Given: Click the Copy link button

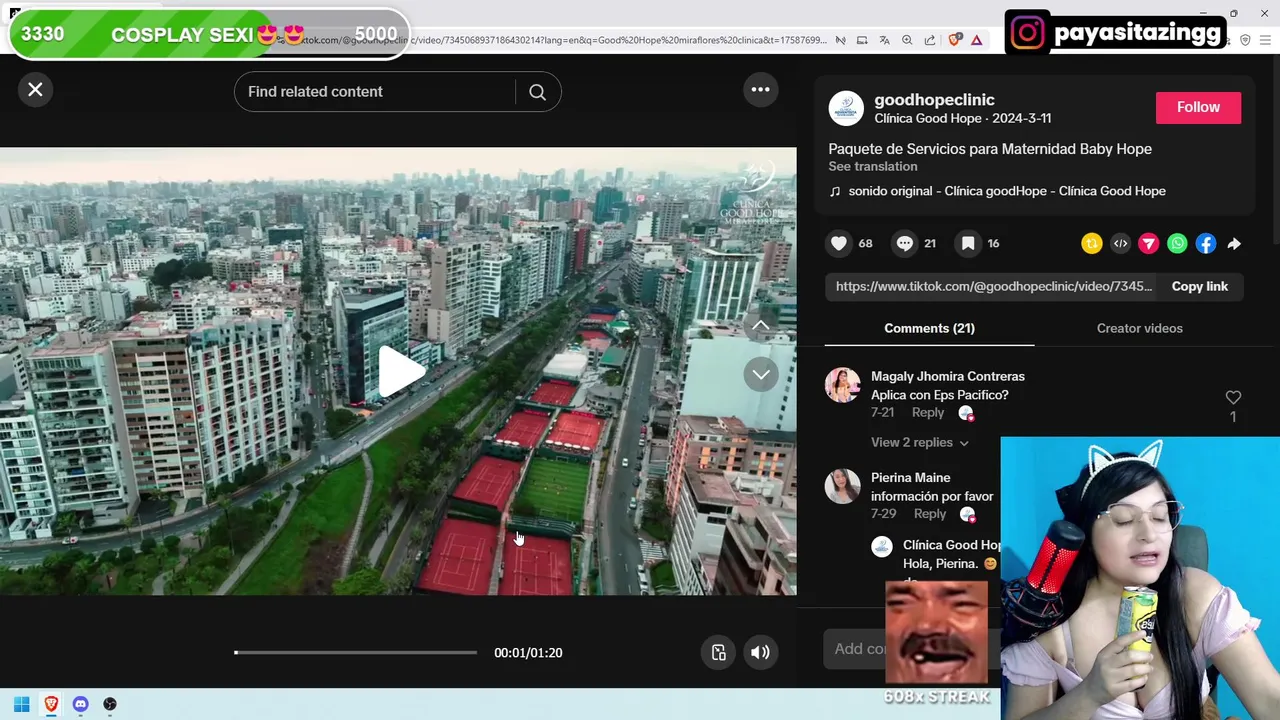Looking at the screenshot, I should pos(1200,286).
